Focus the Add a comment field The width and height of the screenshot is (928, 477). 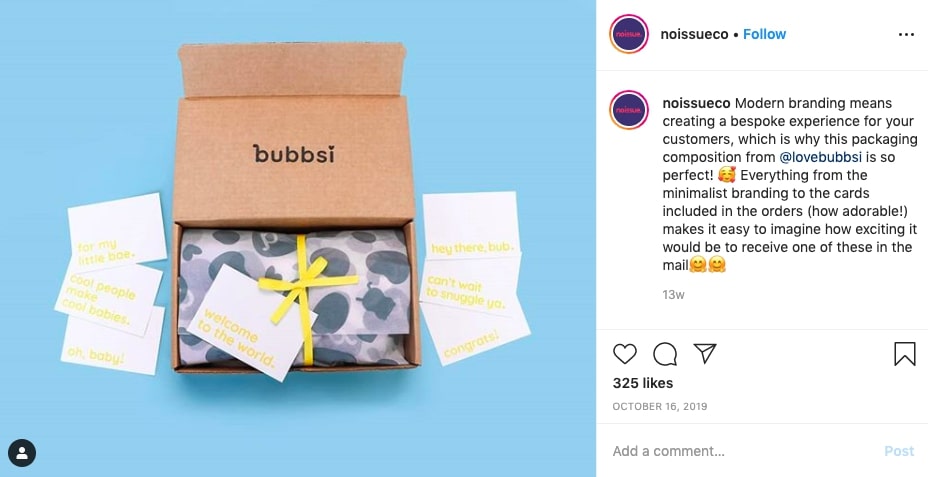[x=744, y=451]
